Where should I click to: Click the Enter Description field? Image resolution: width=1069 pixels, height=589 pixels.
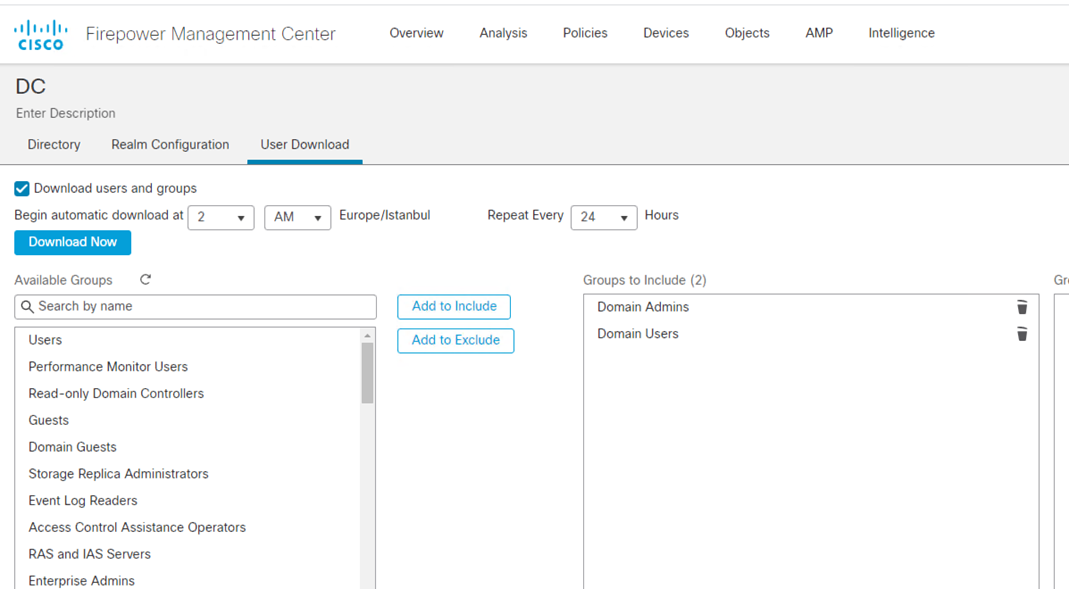tap(65, 113)
